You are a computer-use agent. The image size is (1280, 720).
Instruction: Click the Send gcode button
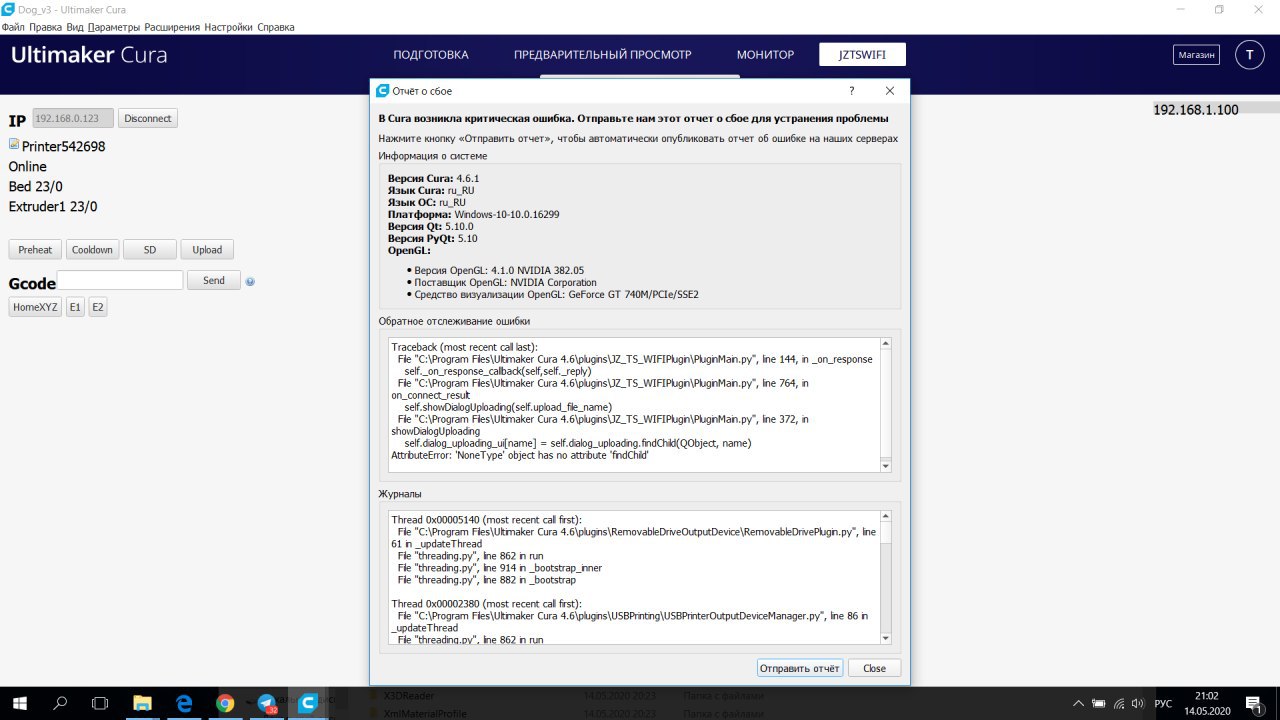(214, 281)
